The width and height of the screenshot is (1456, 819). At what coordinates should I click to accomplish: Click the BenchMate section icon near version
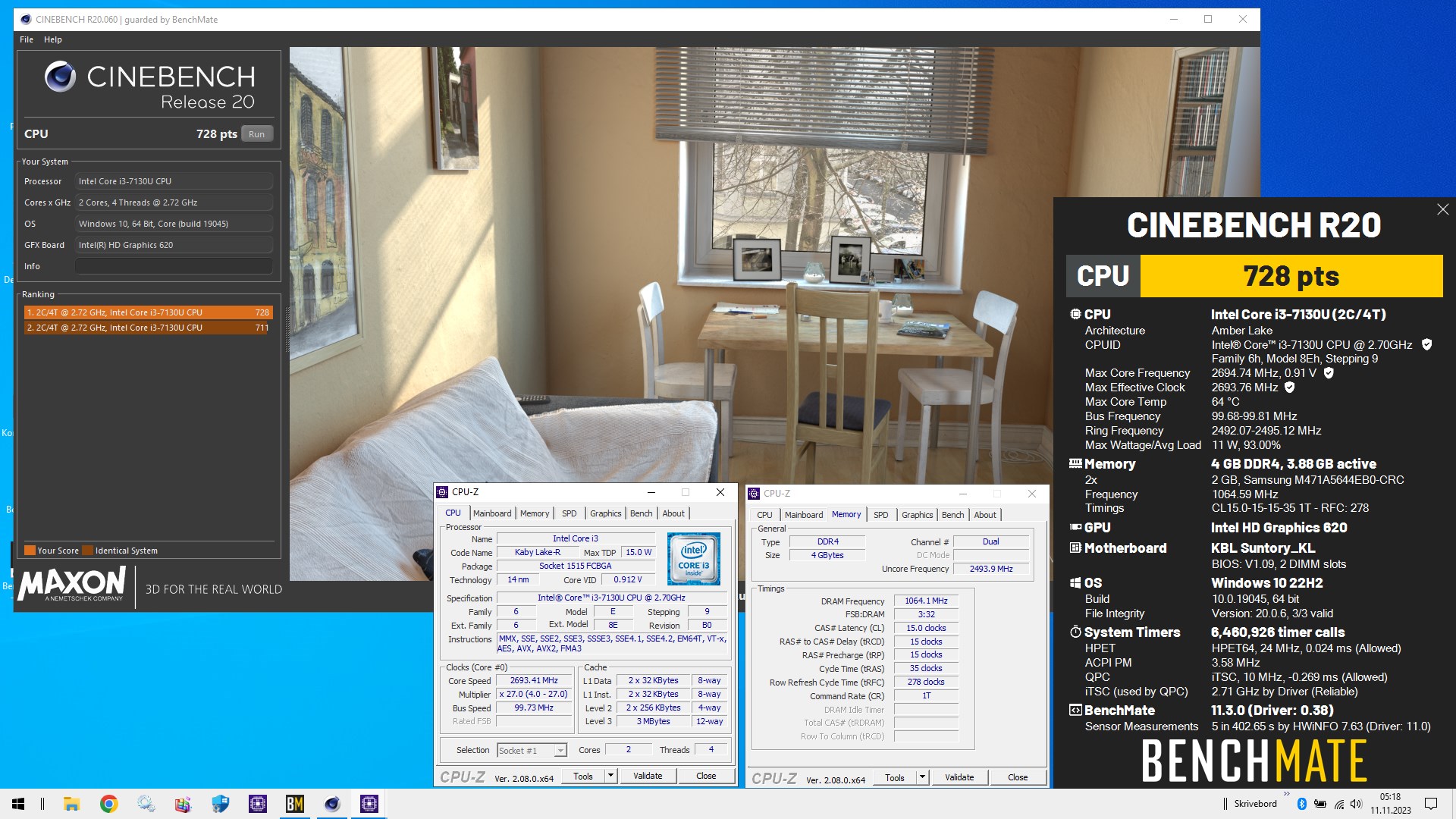click(x=1075, y=710)
